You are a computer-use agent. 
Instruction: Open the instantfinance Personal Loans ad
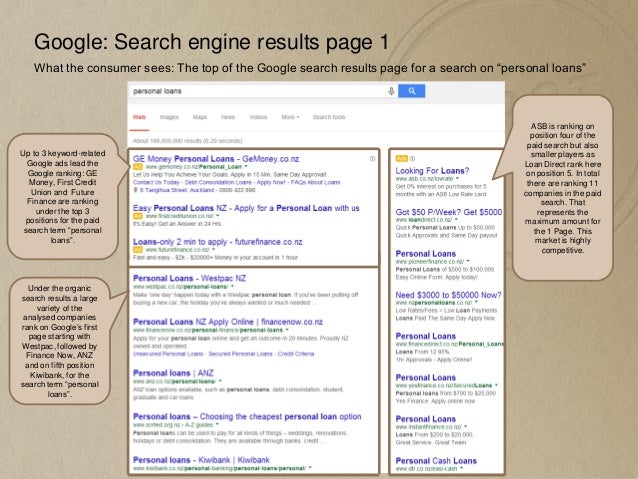pos(426,419)
